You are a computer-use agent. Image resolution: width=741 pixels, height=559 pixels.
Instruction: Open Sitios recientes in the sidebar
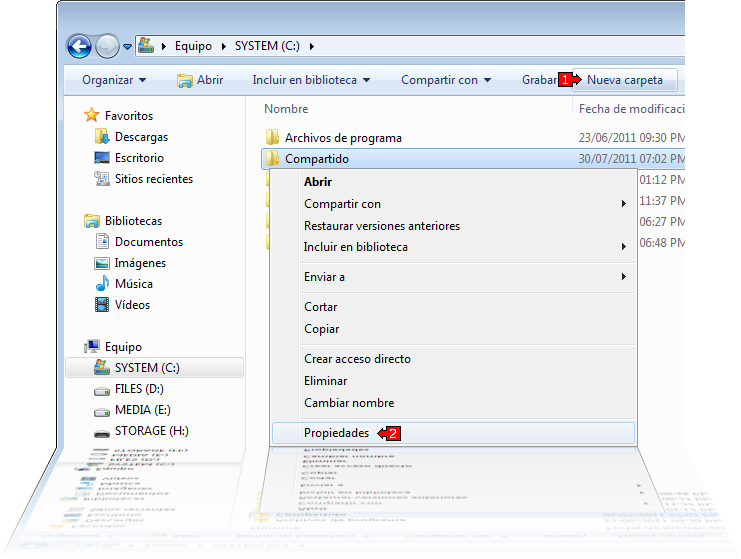tap(153, 179)
